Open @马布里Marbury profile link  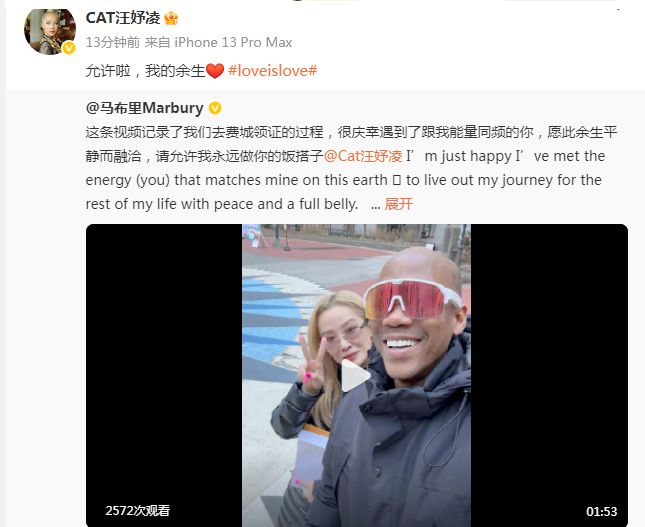click(x=144, y=108)
